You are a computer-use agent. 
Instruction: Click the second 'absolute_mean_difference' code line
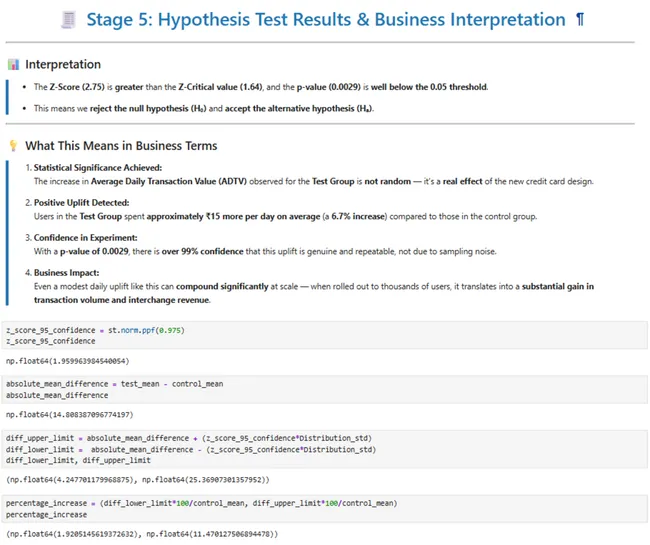pos(57,395)
